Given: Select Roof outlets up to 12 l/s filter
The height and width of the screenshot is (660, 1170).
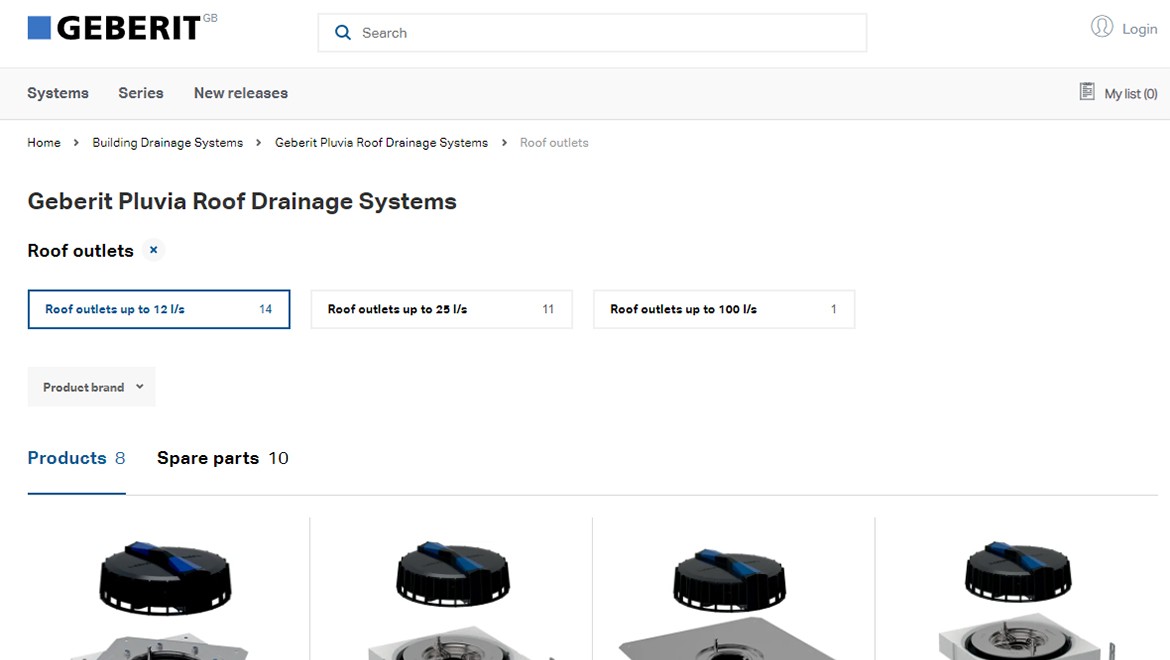Looking at the screenshot, I should [159, 309].
